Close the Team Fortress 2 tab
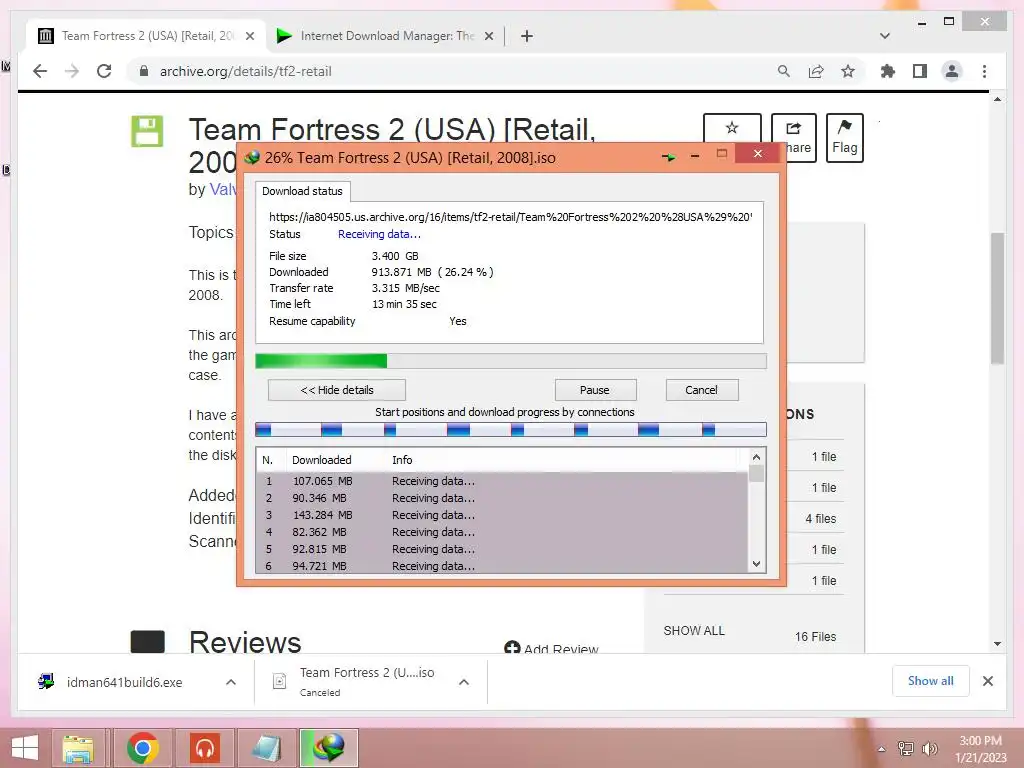Image resolution: width=1024 pixels, height=768 pixels. tap(249, 36)
